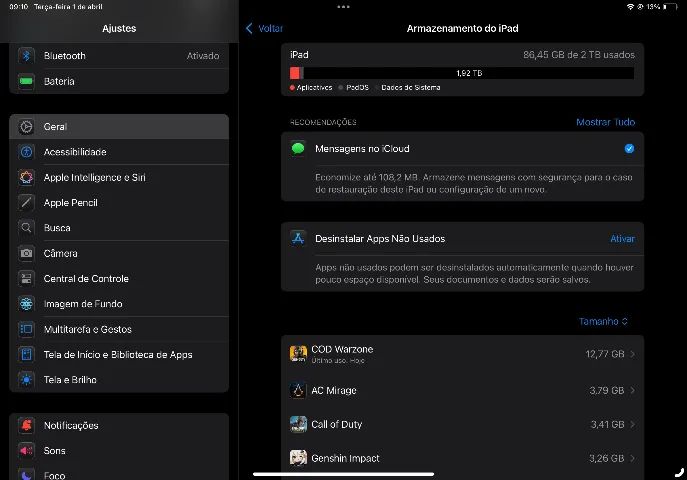Toggle the Mensagens no iCloud blue checkmark
Viewport: 687px width, 480px height.
tap(629, 148)
